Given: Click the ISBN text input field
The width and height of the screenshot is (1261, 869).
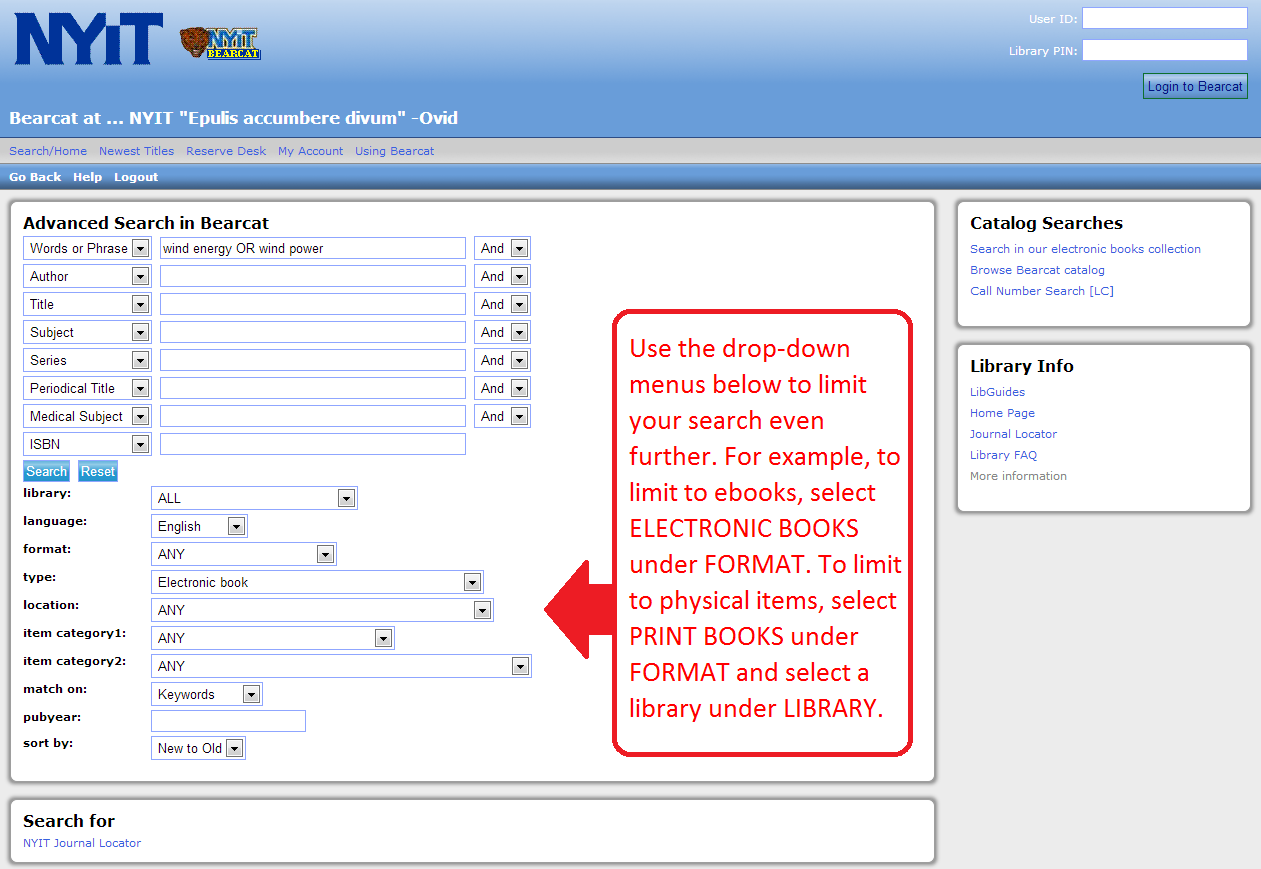Looking at the screenshot, I should coord(313,444).
